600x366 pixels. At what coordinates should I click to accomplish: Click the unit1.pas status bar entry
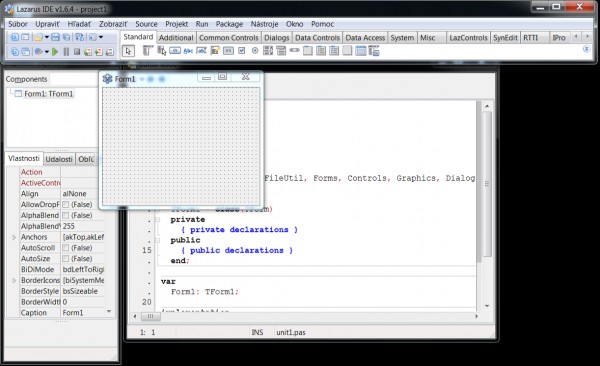tap(291, 332)
